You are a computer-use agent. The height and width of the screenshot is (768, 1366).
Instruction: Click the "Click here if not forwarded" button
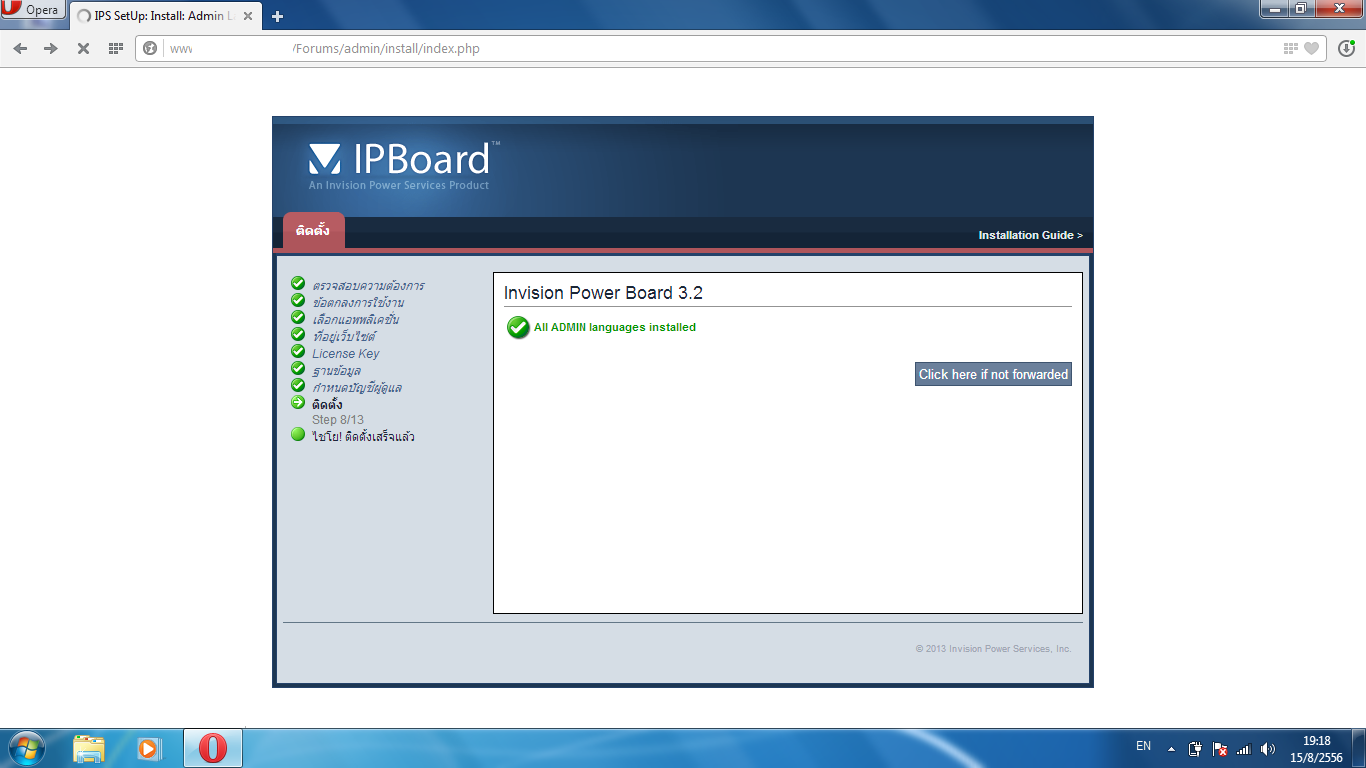pyautogui.click(x=993, y=374)
